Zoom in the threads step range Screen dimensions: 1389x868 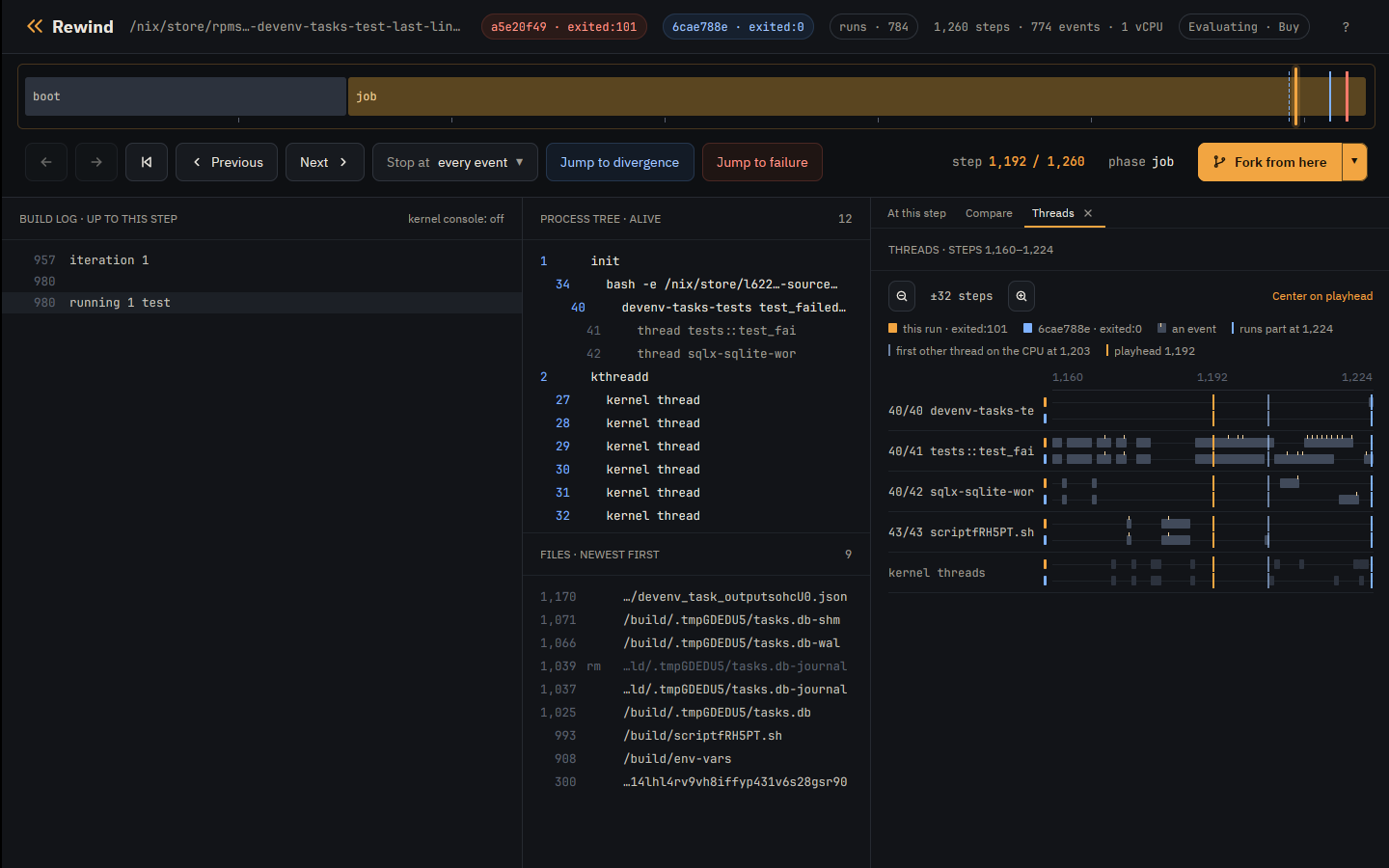click(1021, 296)
